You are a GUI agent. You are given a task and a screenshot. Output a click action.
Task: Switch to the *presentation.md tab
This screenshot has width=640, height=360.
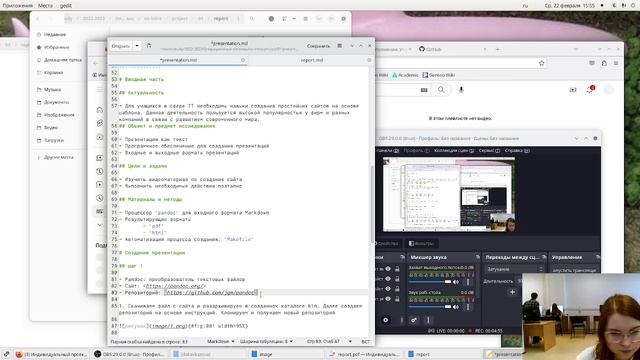(178, 60)
